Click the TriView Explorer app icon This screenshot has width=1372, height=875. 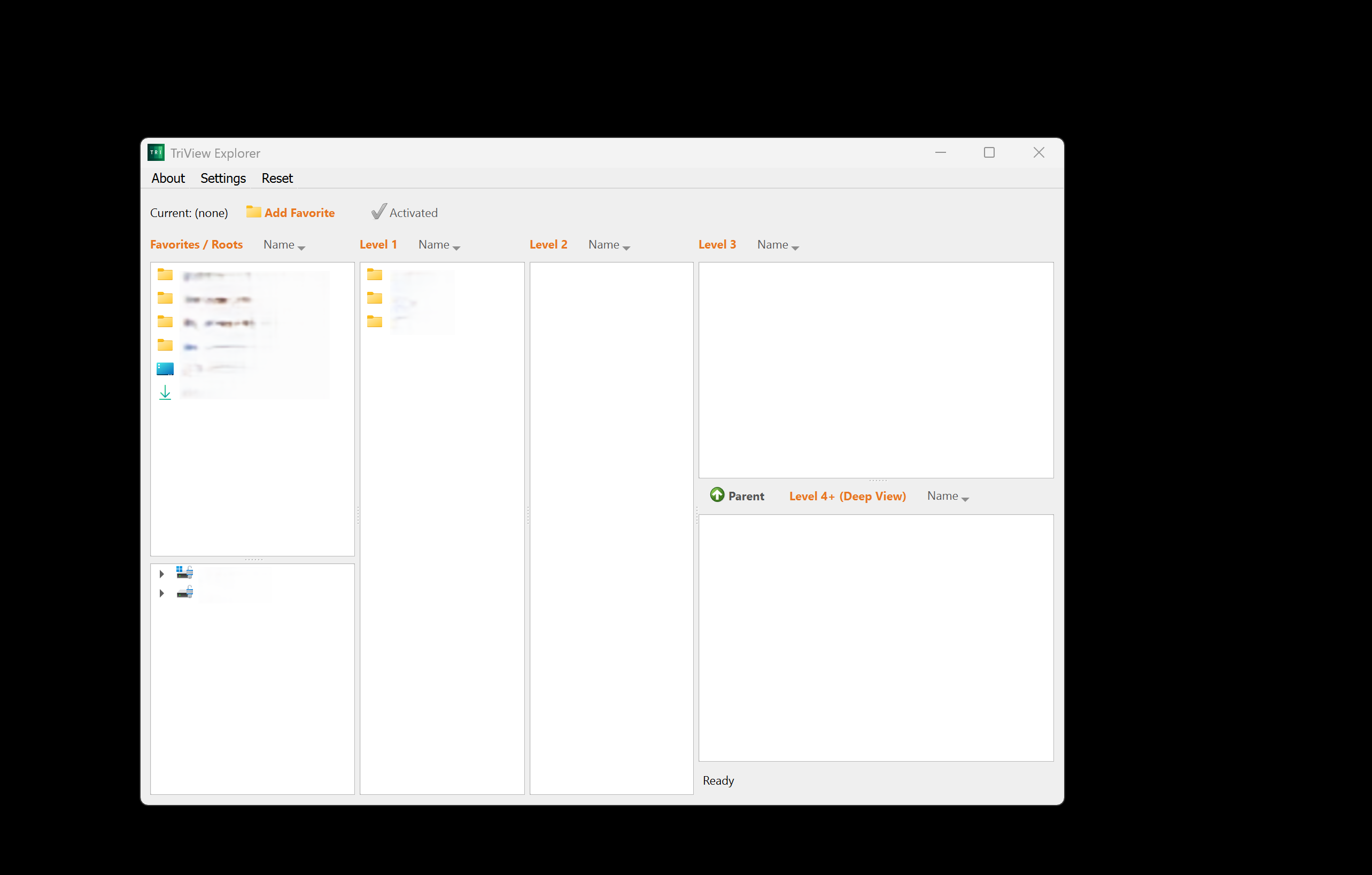click(x=156, y=153)
